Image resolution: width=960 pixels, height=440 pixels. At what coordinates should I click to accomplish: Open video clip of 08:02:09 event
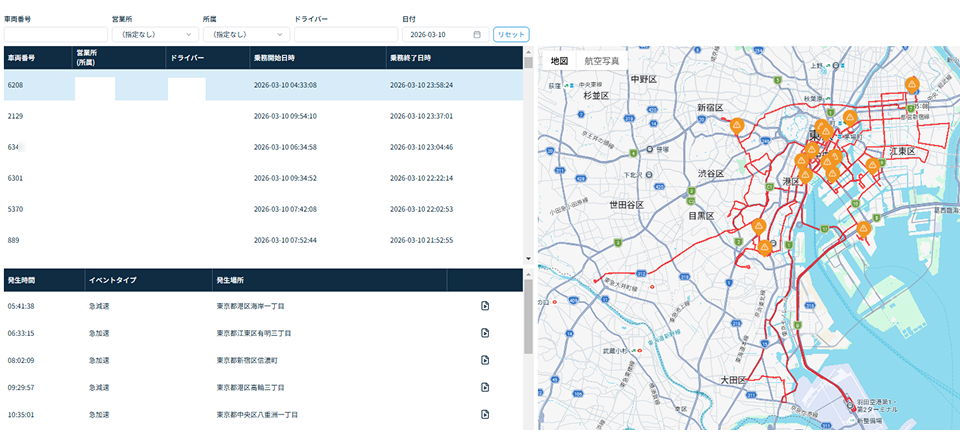[x=485, y=360]
